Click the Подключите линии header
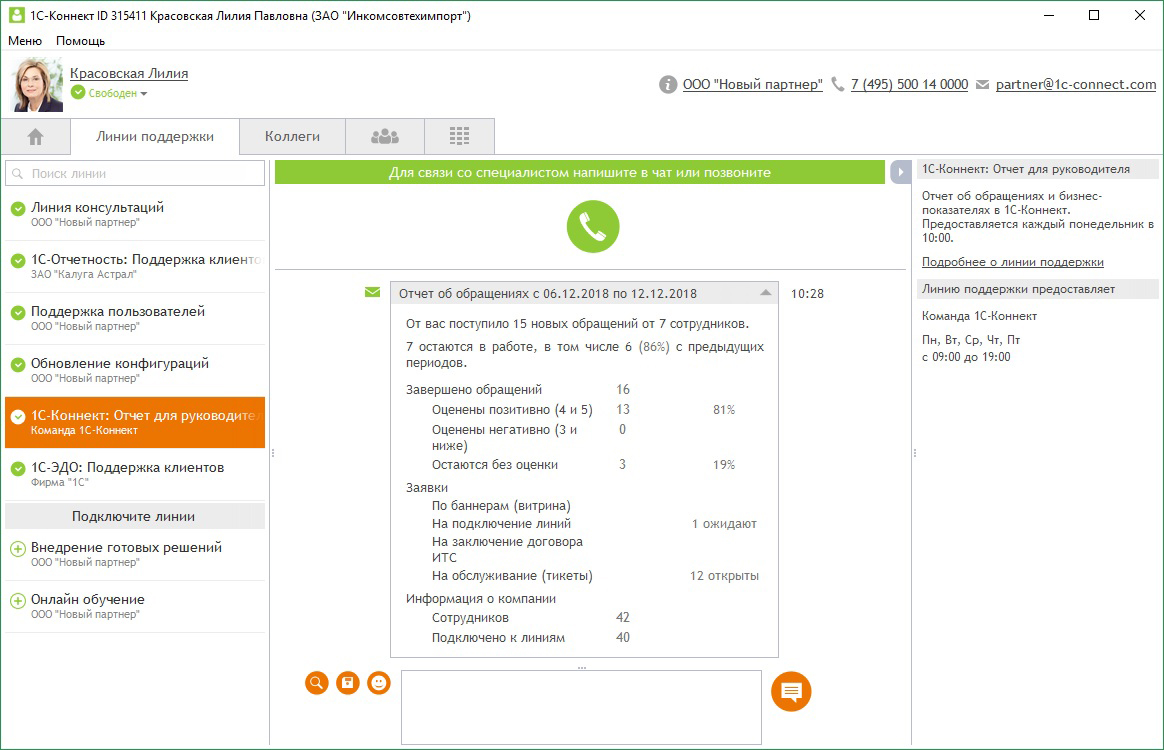This screenshot has height=750, width=1164. tap(134, 516)
